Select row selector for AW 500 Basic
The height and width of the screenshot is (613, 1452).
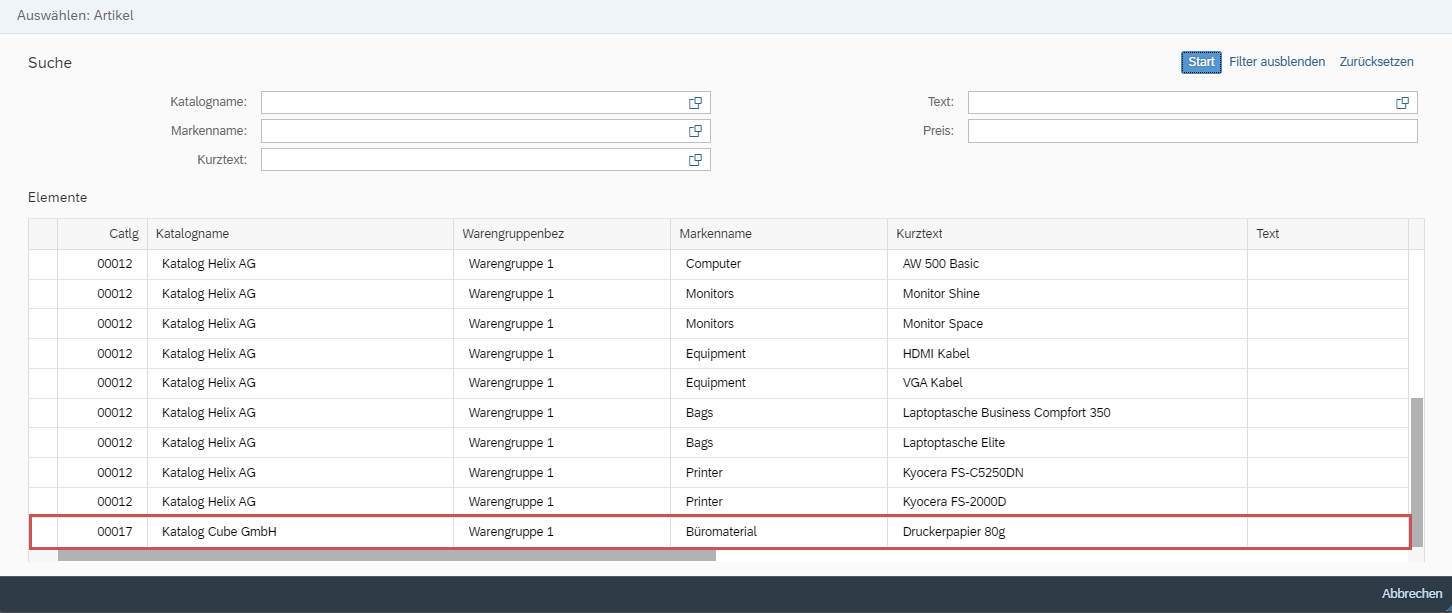coord(43,264)
